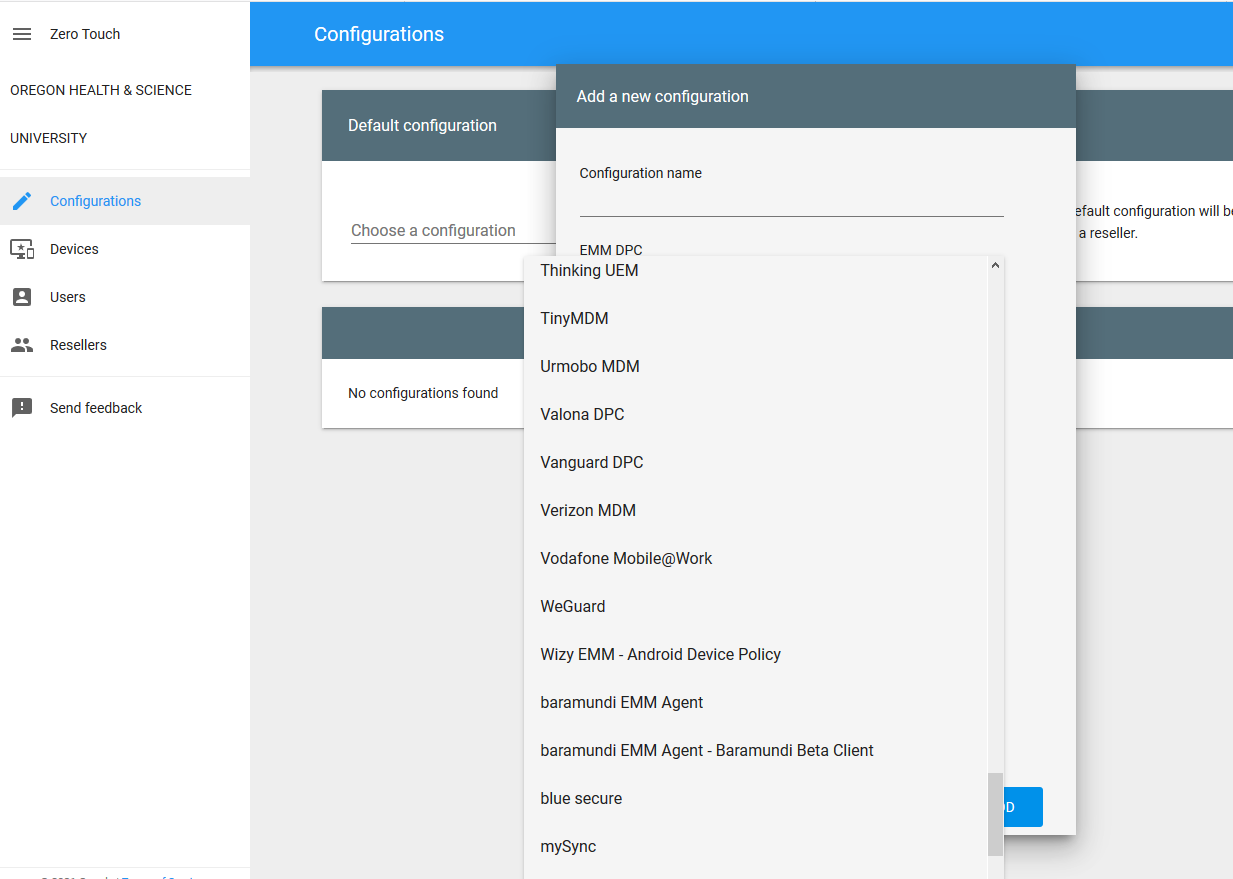Choose Verizon MDM
The image size is (1233, 879).
coord(755,510)
